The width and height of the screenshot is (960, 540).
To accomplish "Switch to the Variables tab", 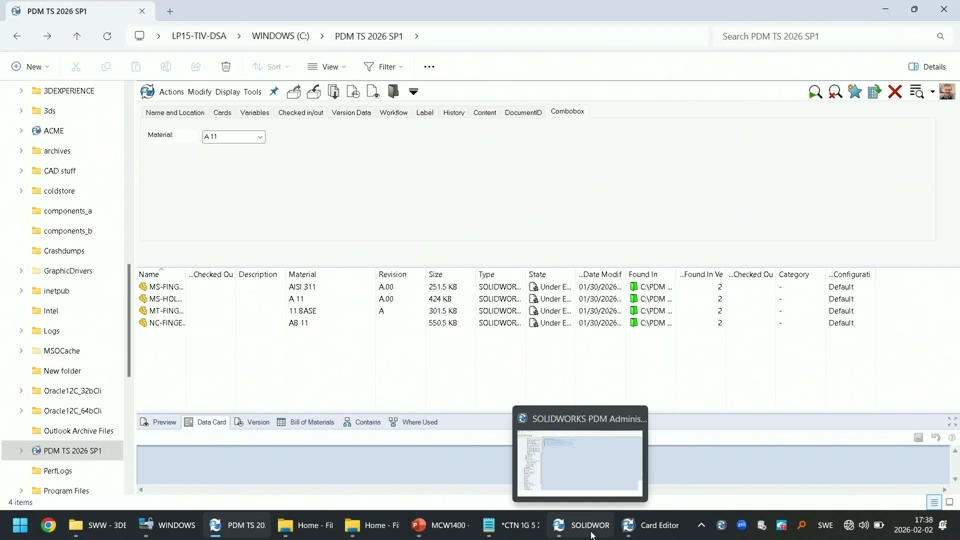I will [x=255, y=113].
